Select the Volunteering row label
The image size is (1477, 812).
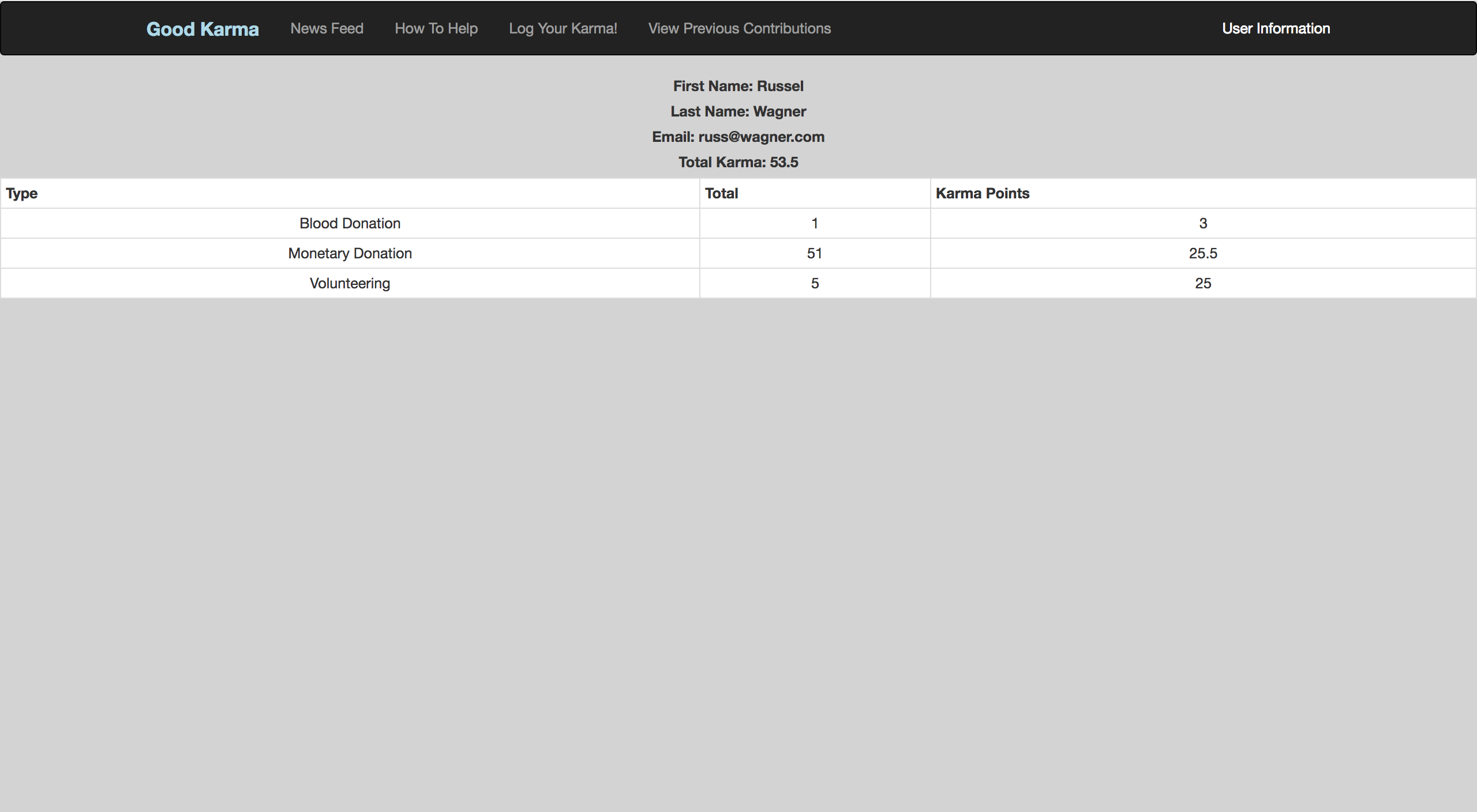point(350,283)
